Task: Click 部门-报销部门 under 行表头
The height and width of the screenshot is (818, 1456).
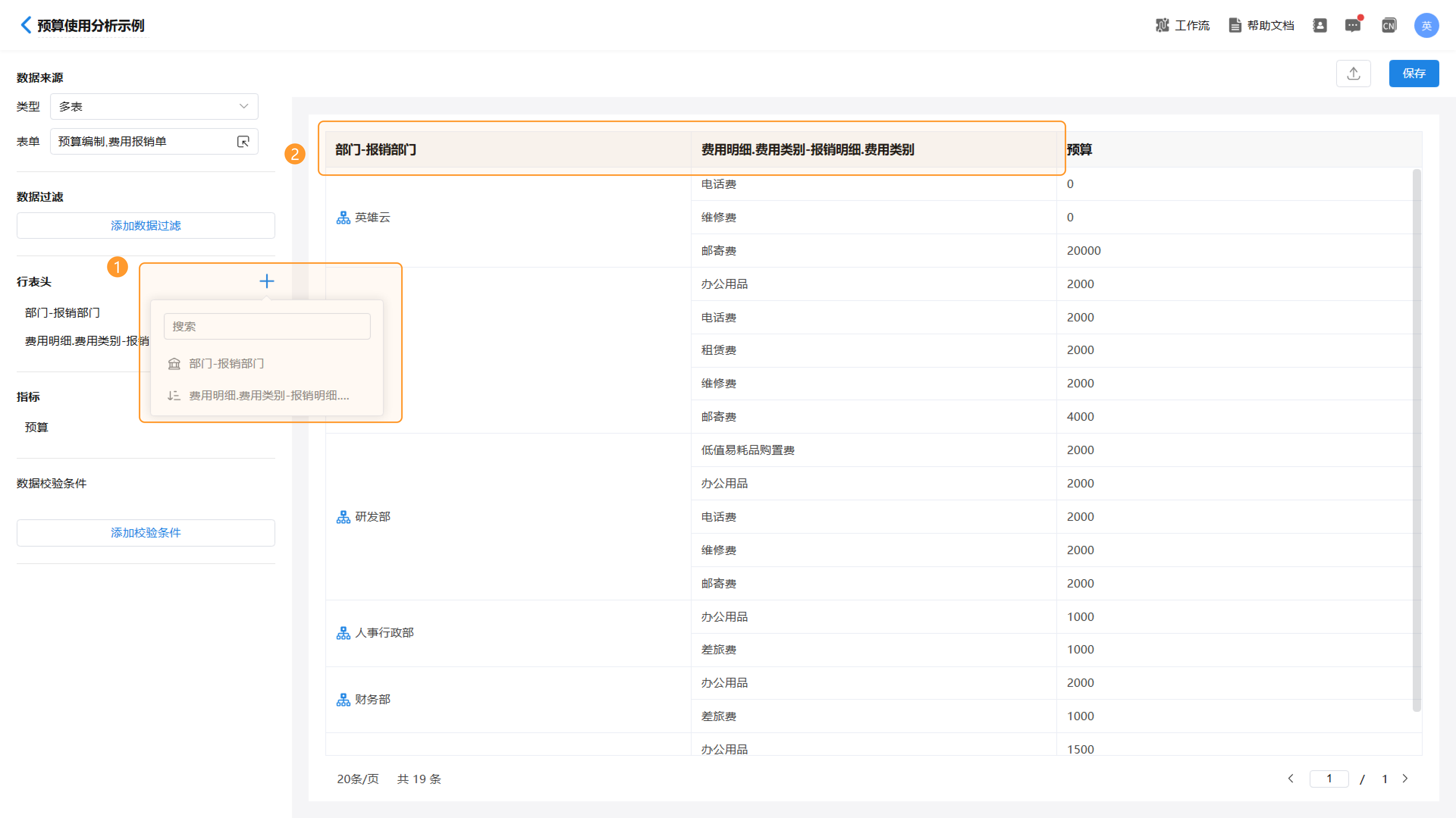Action: 62,312
